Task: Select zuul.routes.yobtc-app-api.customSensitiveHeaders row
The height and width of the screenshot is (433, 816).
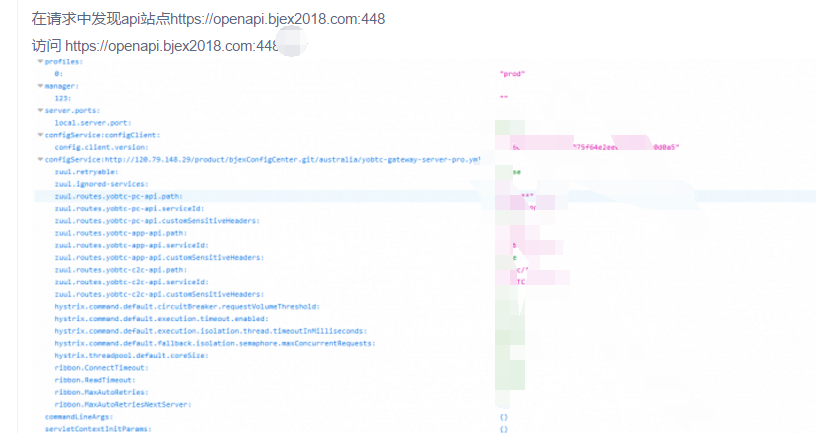Action: click(x=159, y=258)
